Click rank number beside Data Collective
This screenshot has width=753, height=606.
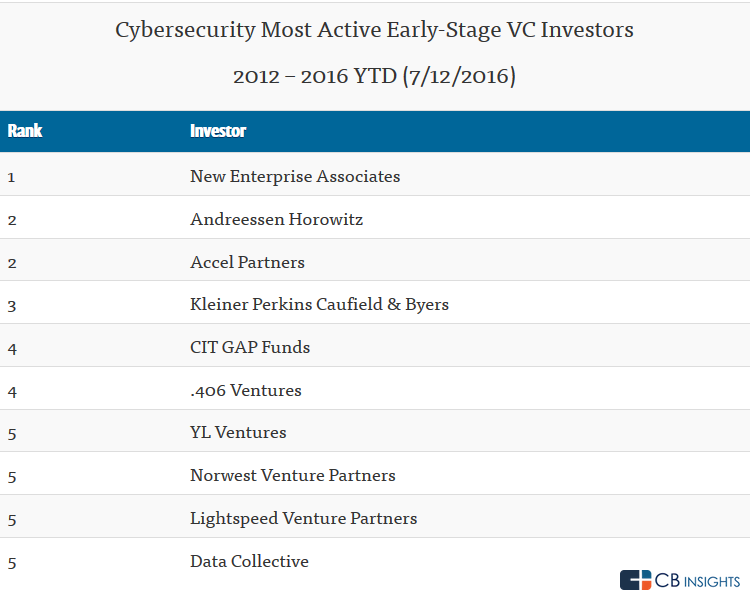(12, 562)
